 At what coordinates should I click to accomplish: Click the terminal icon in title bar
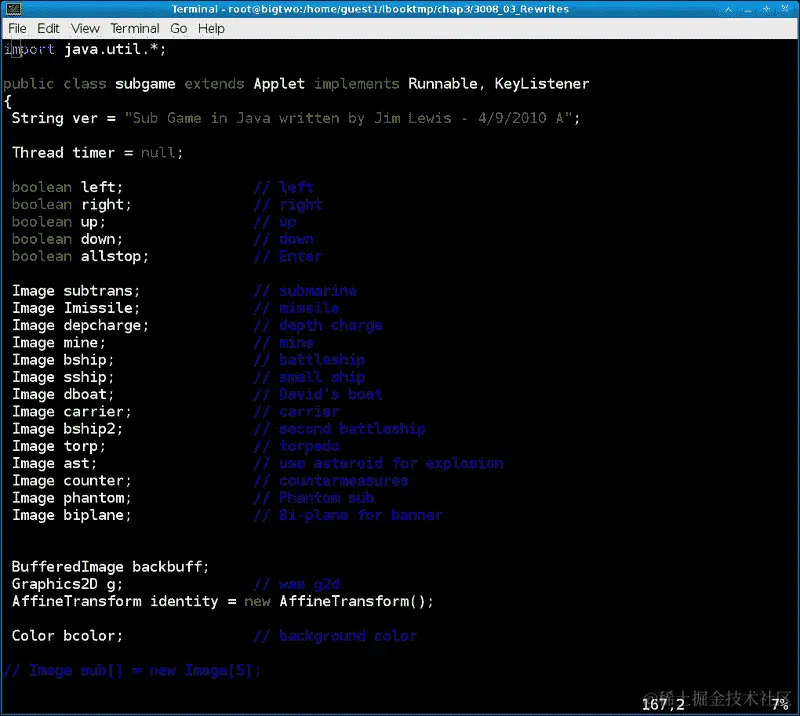click(14, 9)
